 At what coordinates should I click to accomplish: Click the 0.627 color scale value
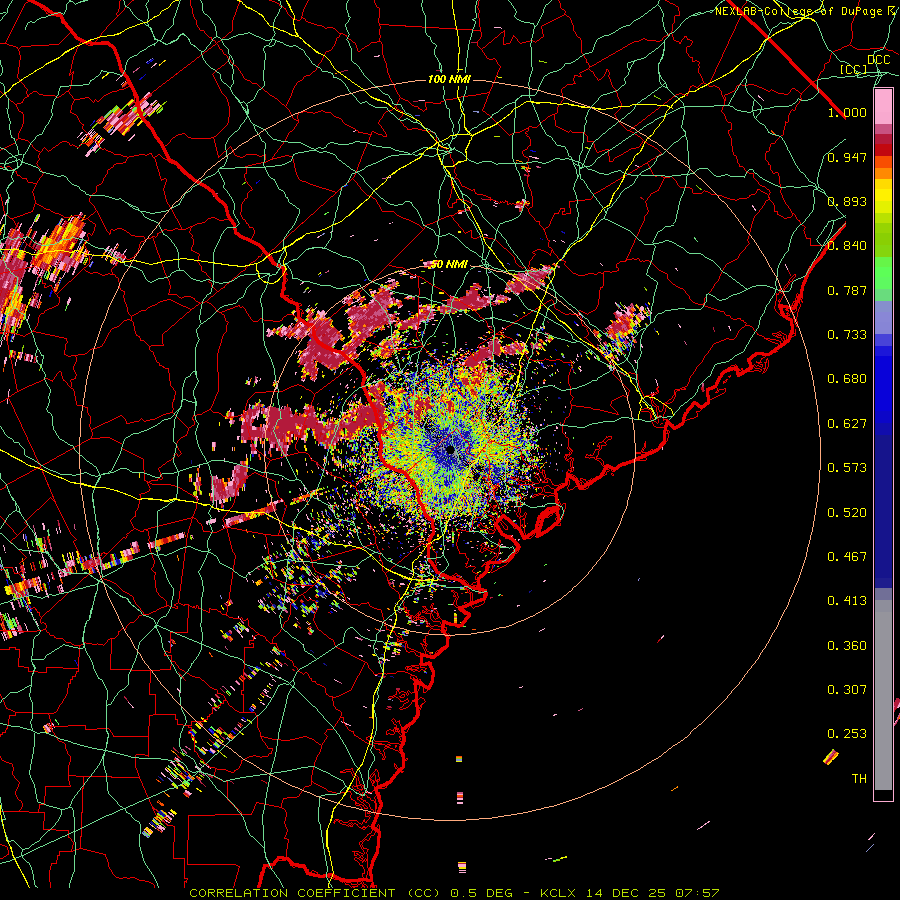pyautogui.click(x=847, y=424)
